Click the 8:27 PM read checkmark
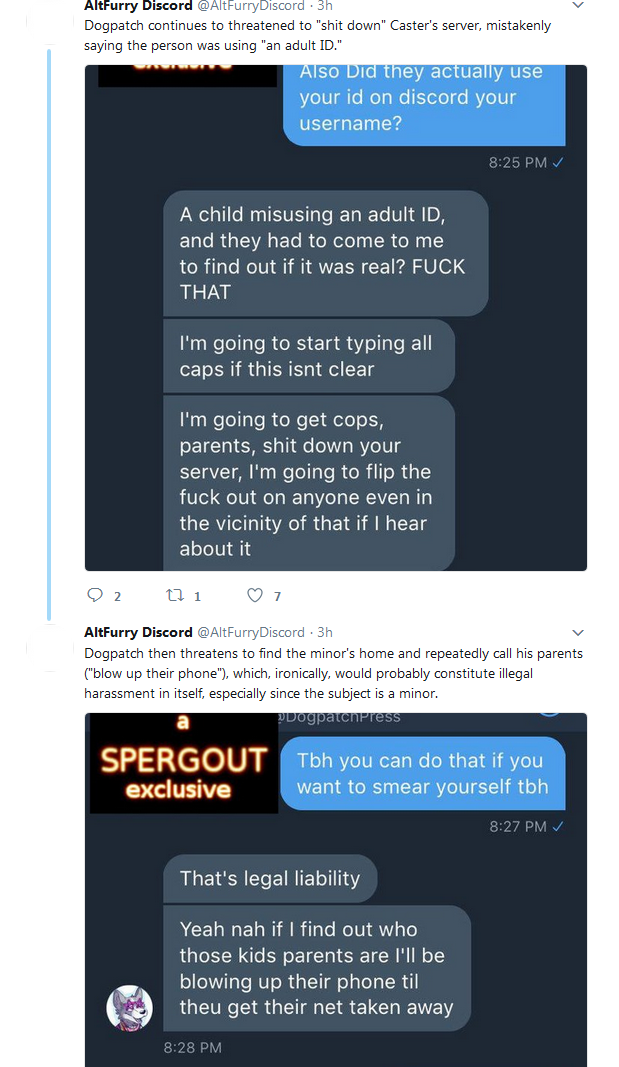This screenshot has height=1067, width=619. pos(558,827)
